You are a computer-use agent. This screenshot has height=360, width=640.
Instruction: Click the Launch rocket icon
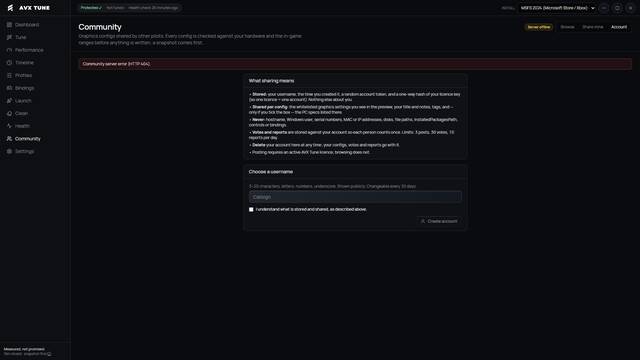9,101
